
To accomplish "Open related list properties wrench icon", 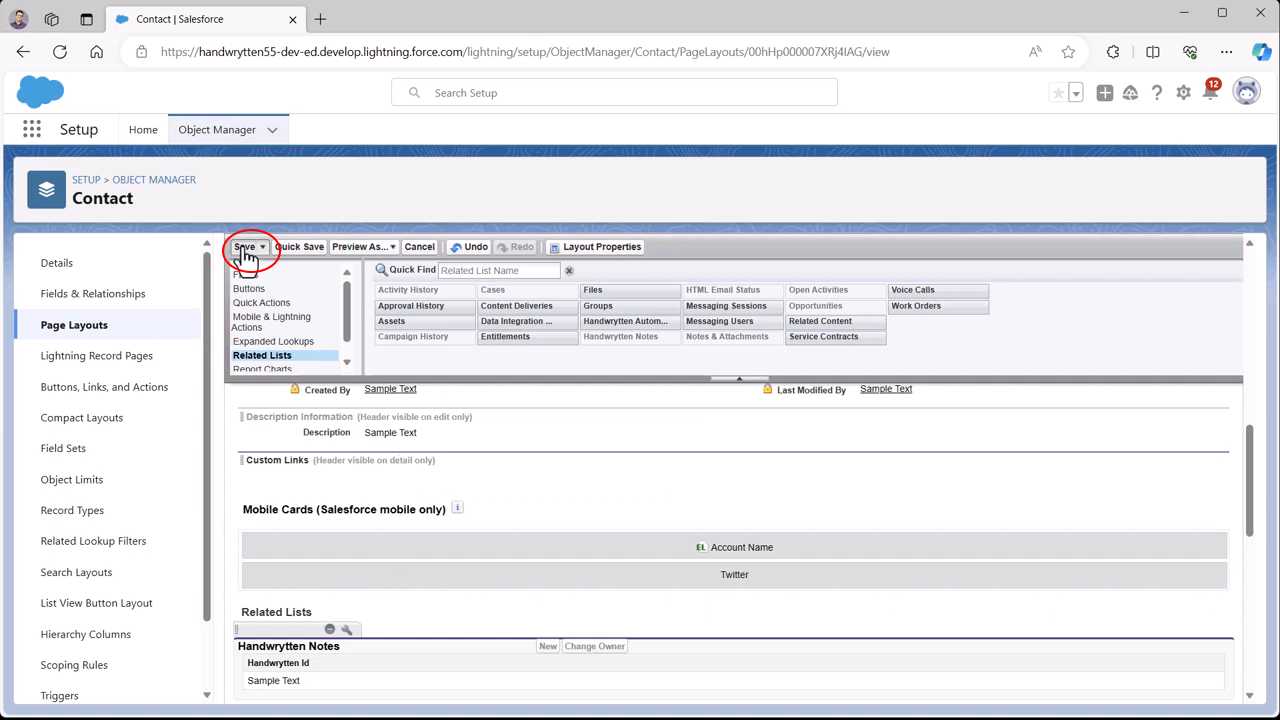I will point(347,629).
